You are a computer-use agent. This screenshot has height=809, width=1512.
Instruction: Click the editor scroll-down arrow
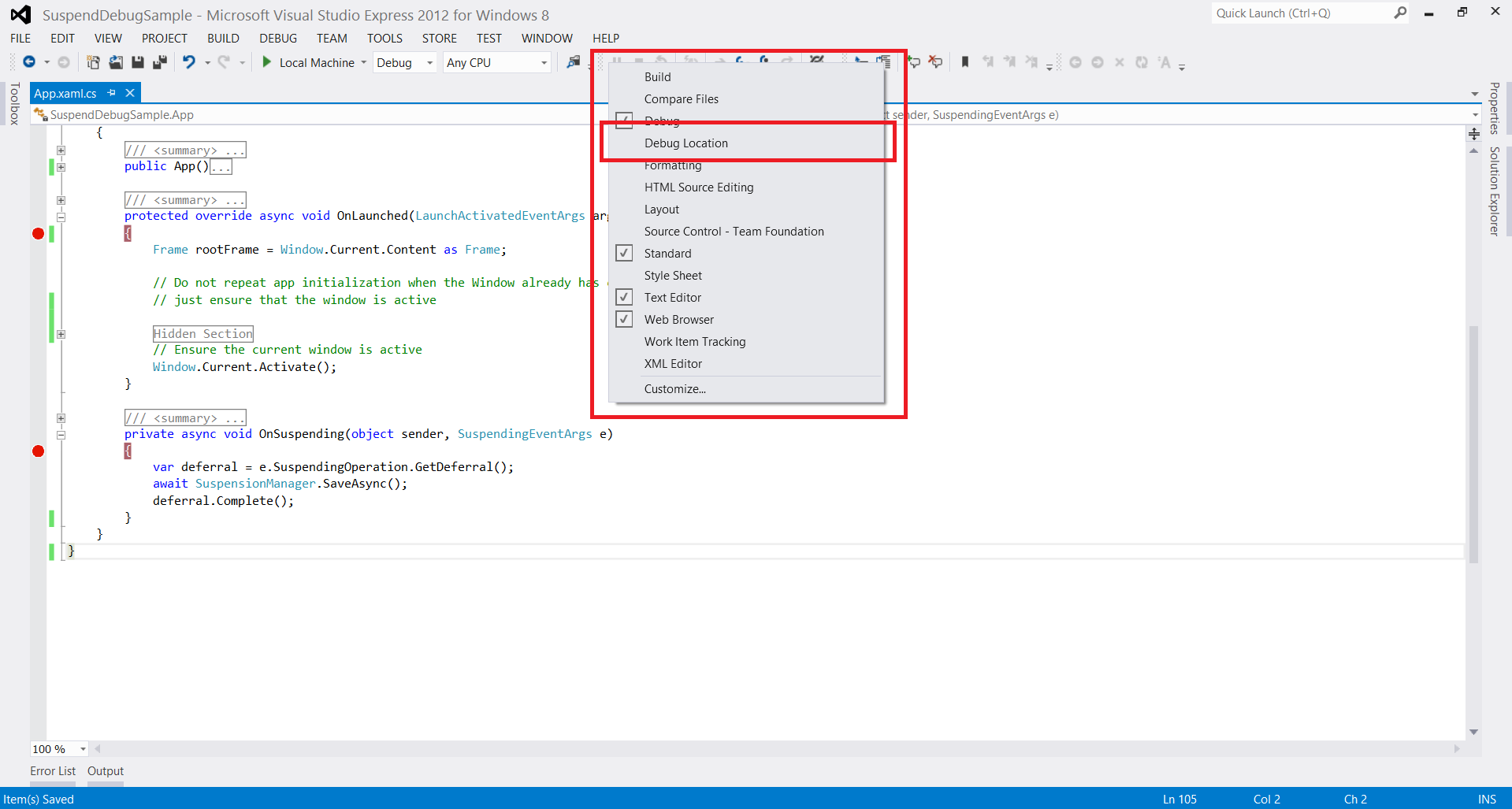pos(1473,732)
